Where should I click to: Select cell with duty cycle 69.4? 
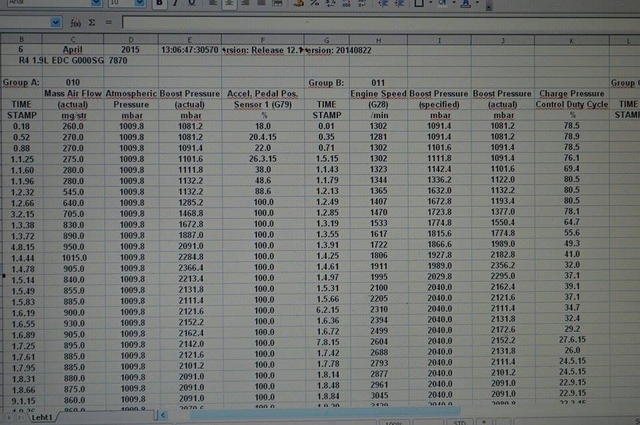tap(572, 169)
